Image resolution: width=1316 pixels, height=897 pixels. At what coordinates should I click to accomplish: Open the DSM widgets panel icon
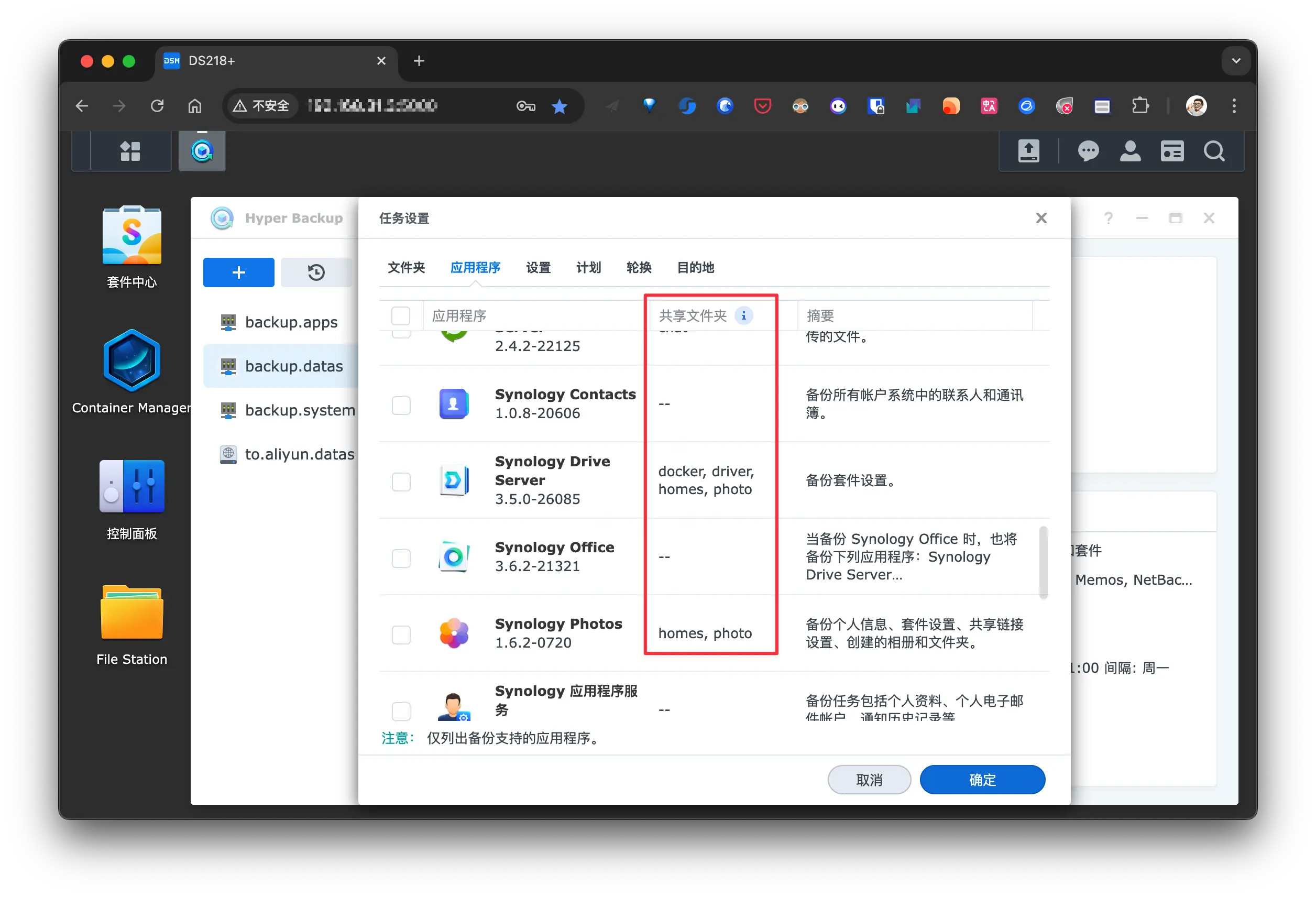[1171, 151]
